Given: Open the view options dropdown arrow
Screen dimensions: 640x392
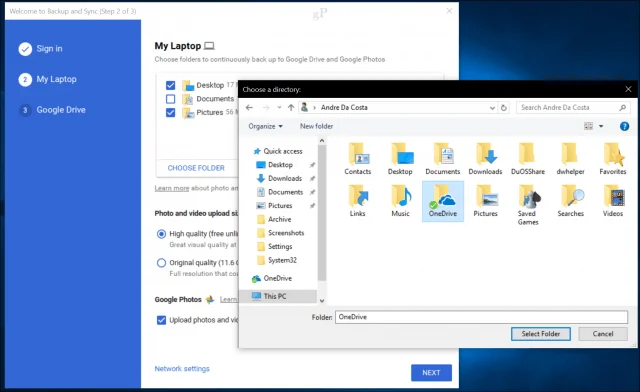Looking at the screenshot, I should [601, 126].
